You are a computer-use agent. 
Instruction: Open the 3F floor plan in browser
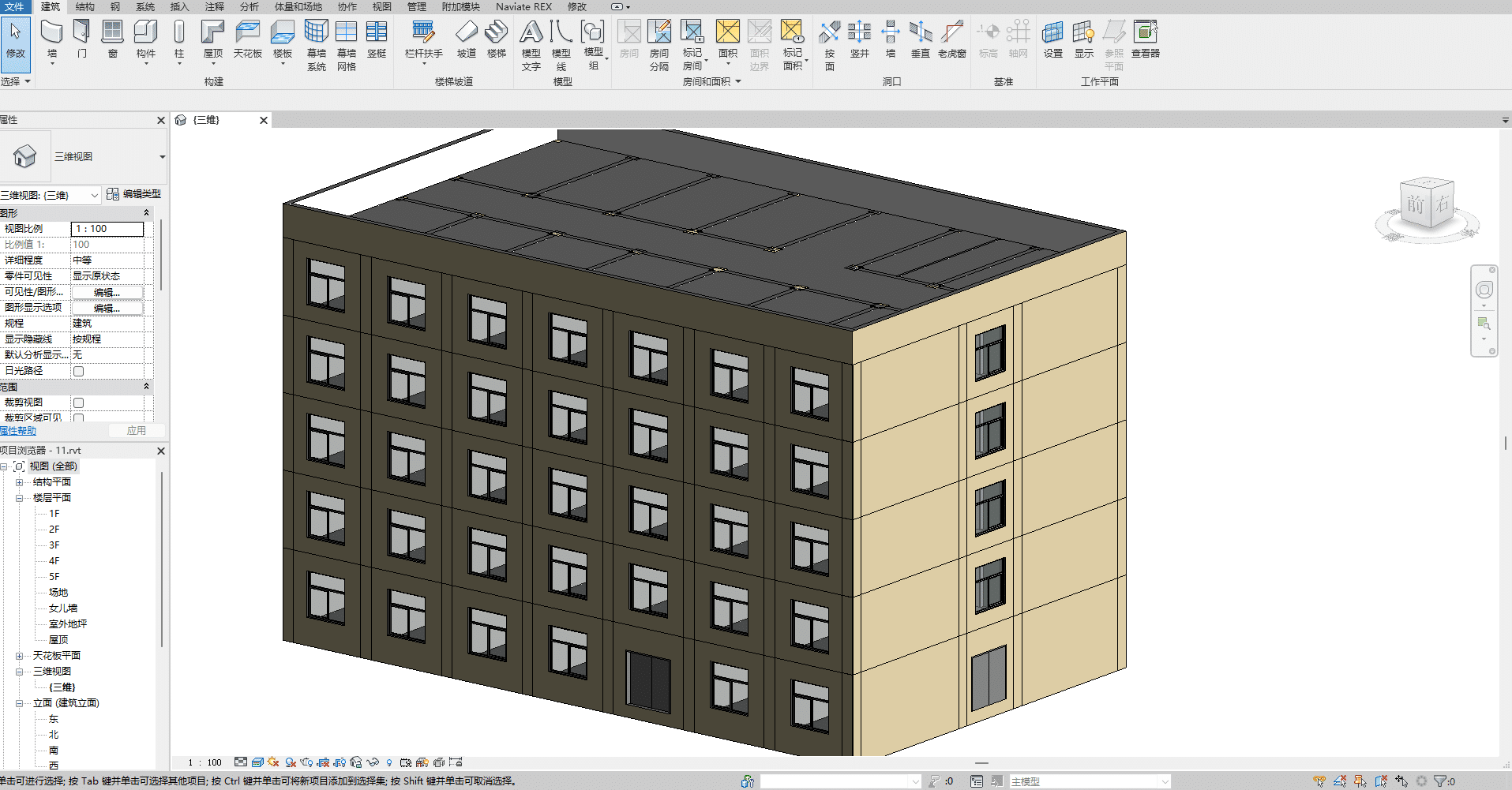click(54, 545)
